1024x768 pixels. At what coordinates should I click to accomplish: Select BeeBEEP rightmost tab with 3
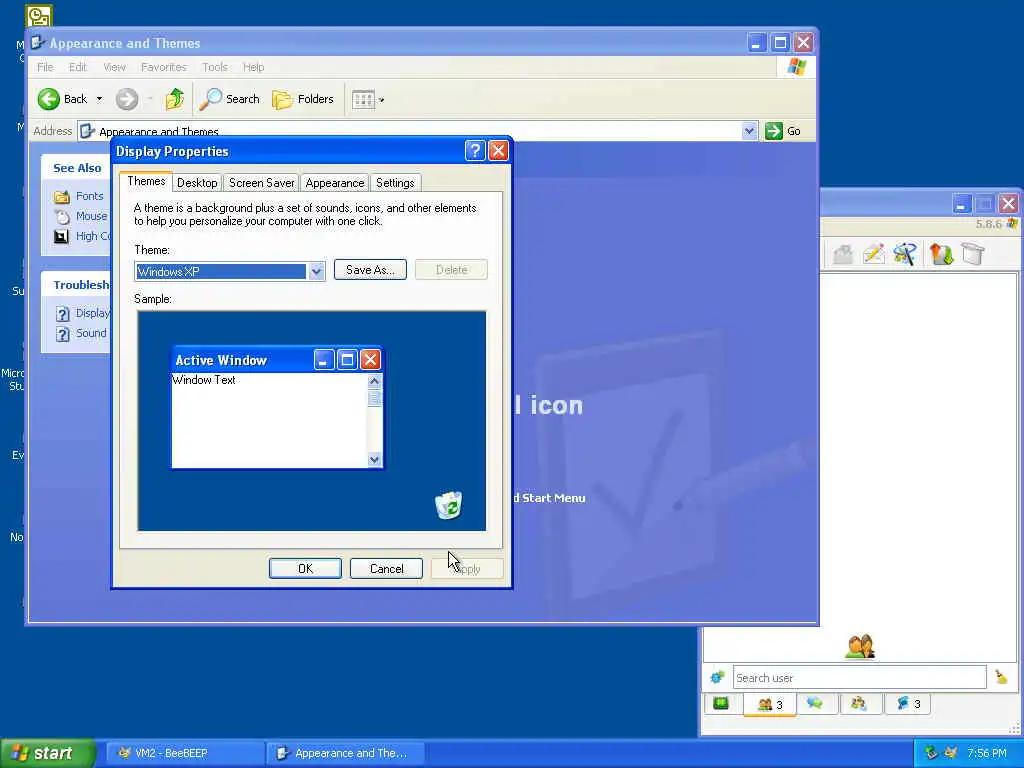907,703
